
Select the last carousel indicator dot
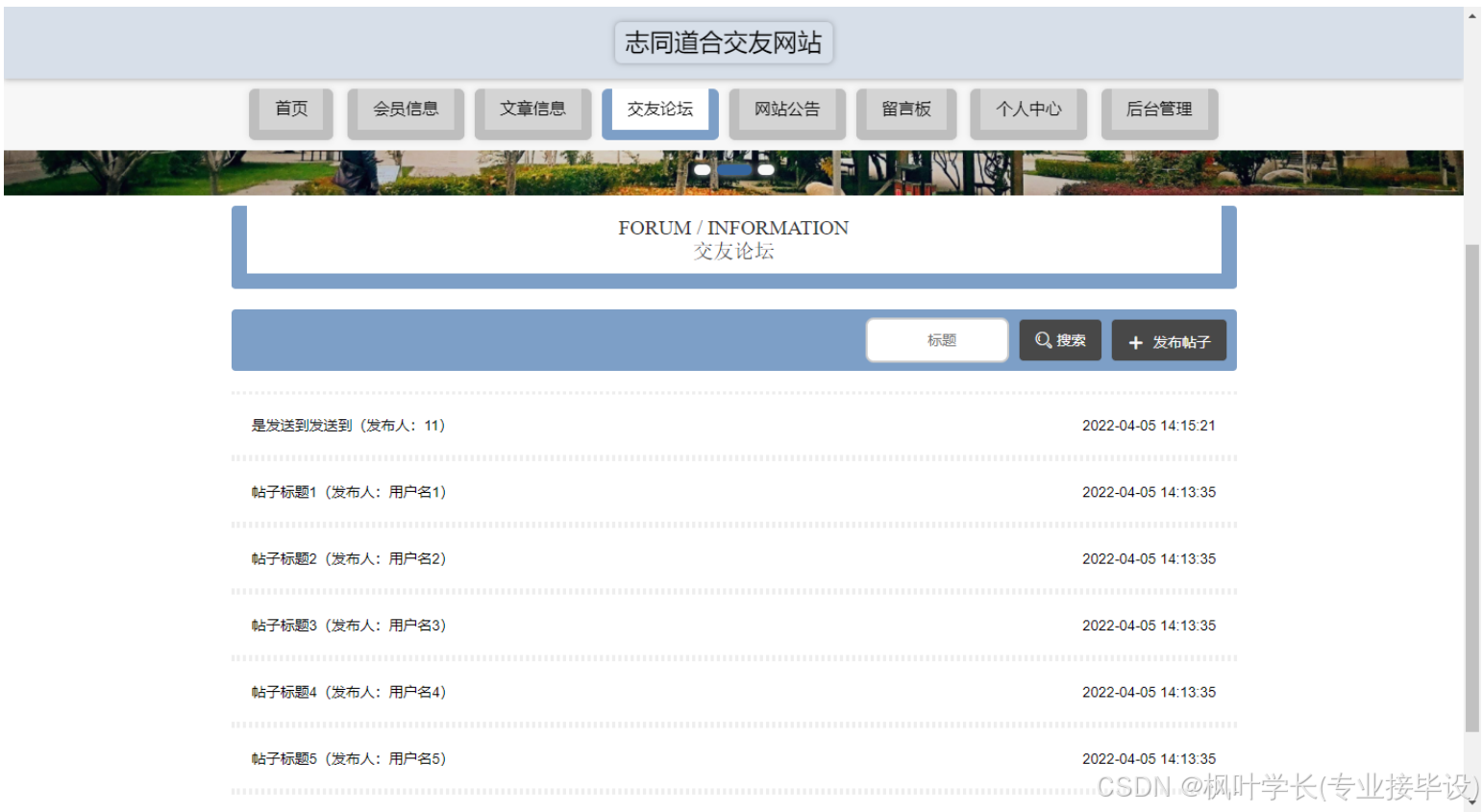766,169
